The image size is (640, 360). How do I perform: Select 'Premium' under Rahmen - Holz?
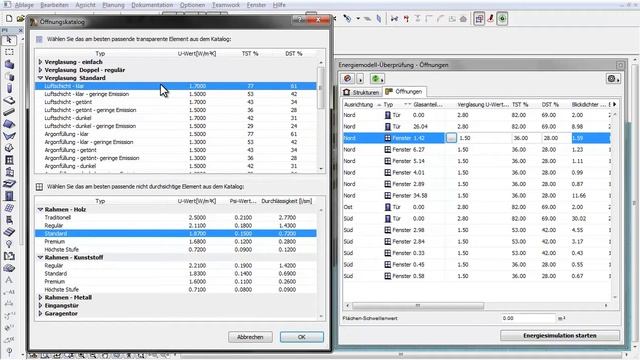(176, 242)
